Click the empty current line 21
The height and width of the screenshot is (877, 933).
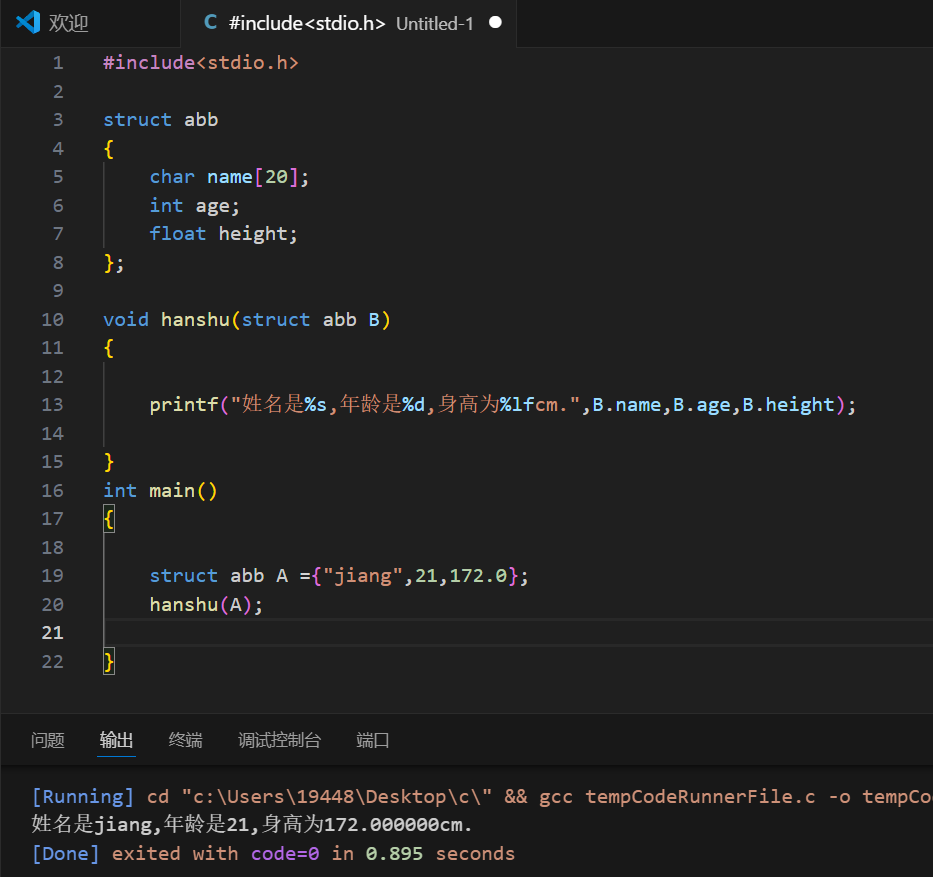(518, 633)
